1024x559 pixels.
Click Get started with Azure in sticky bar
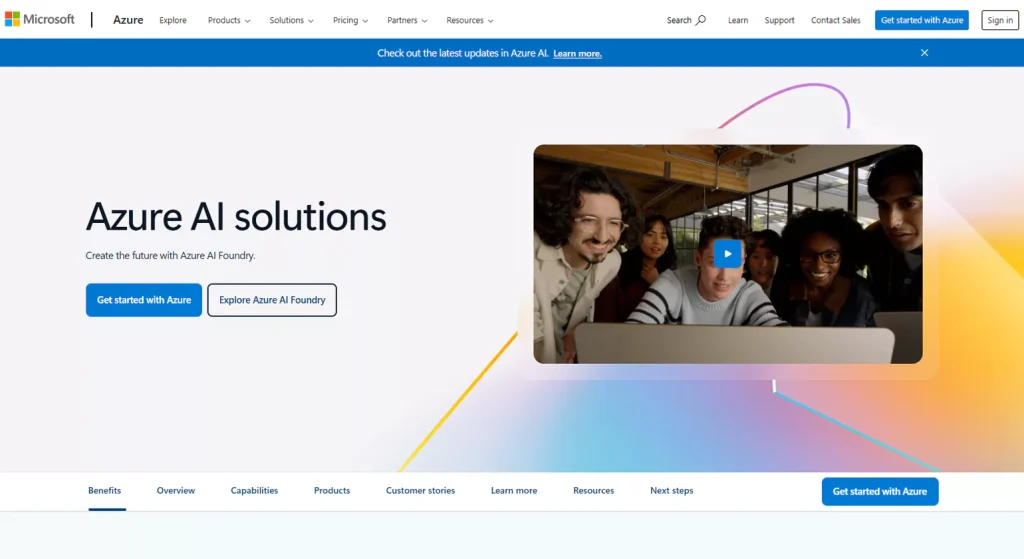point(880,492)
